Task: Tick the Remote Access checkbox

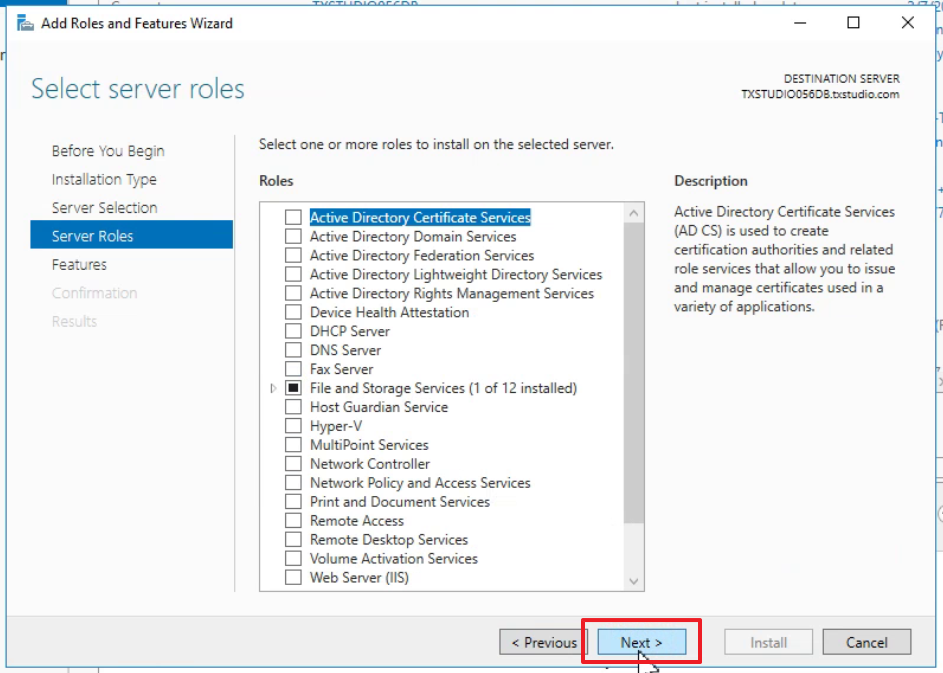Action: click(293, 520)
